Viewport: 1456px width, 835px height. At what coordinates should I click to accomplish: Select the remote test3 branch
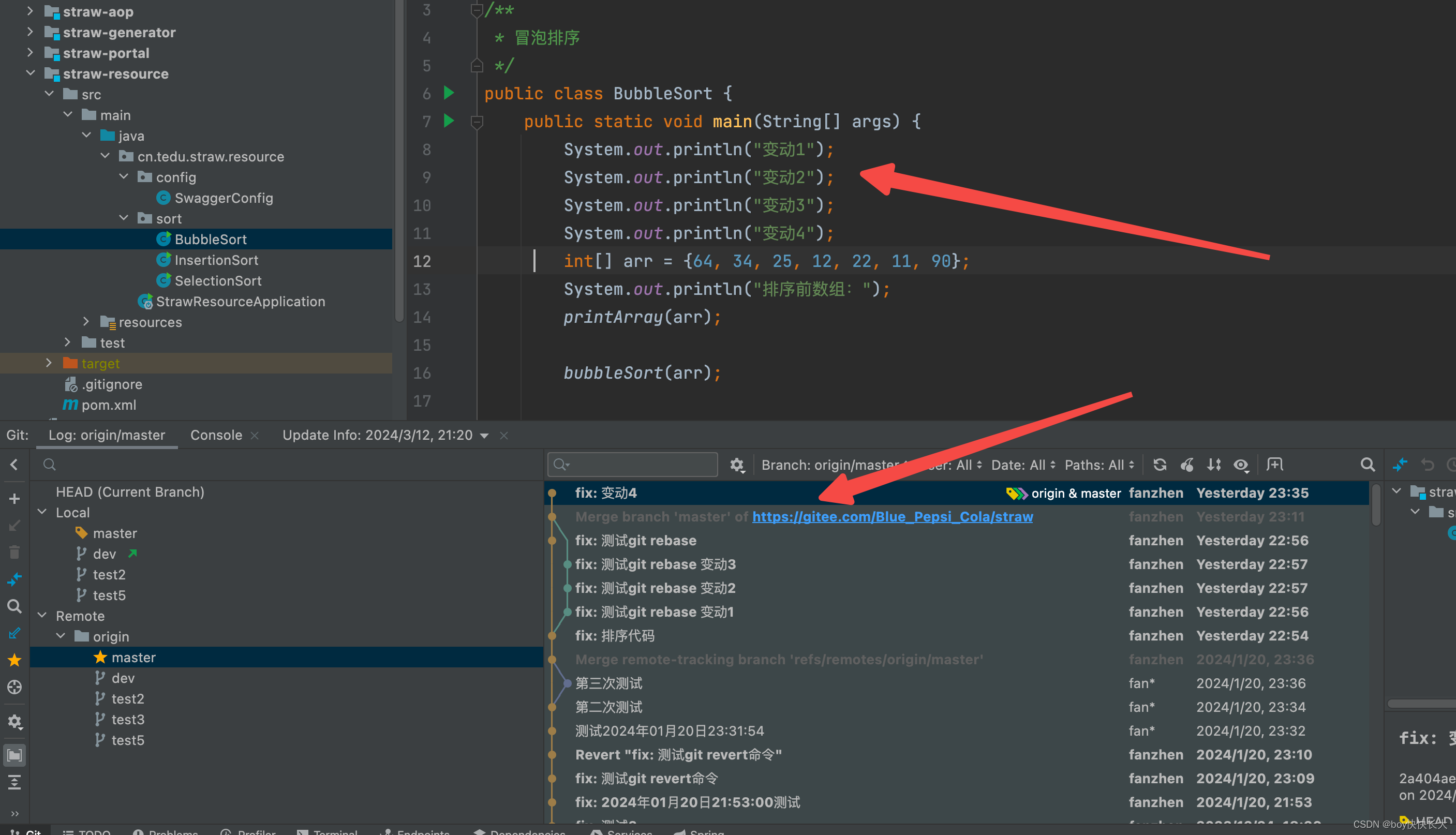127,719
